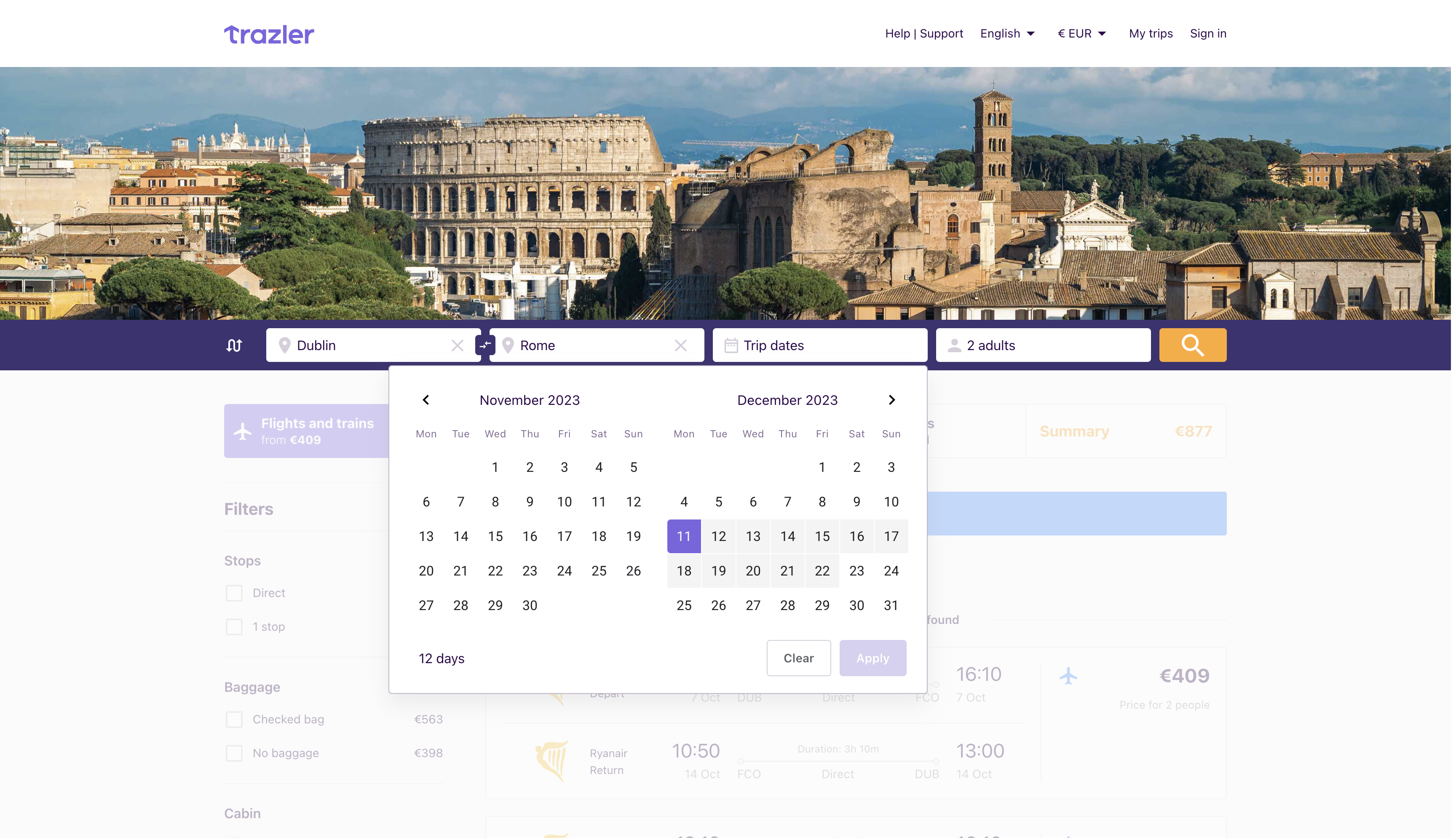Viewport: 1456px width, 838px height.
Task: Click the orange search magnifier button
Action: (1192, 345)
